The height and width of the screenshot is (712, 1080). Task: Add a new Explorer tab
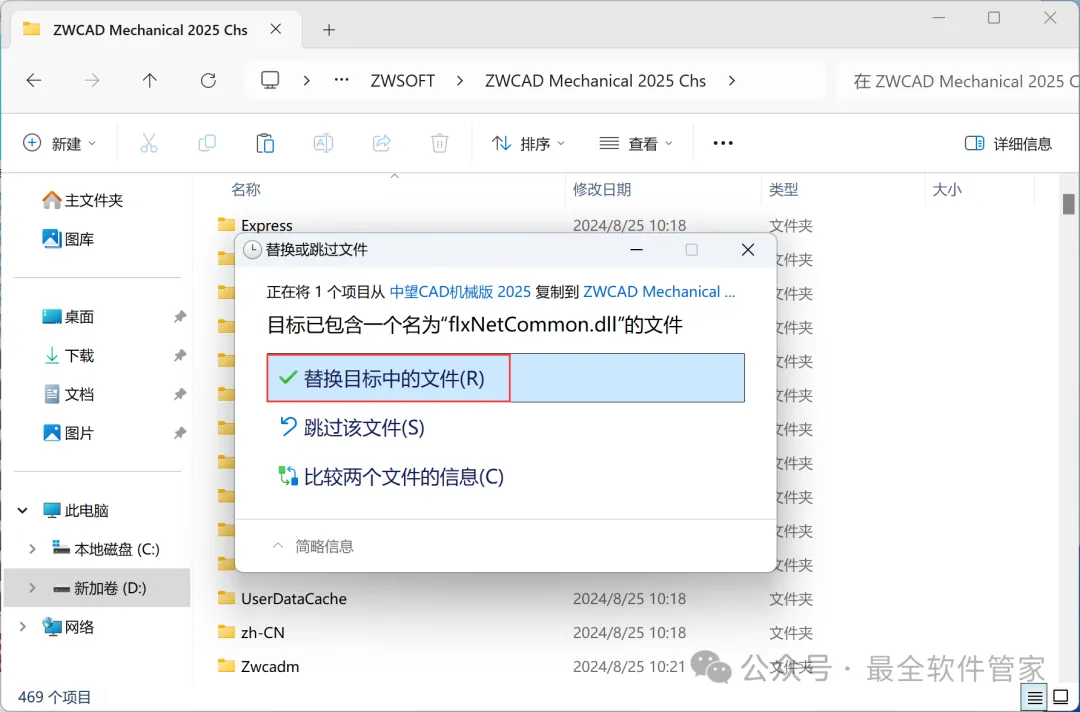coord(329,30)
